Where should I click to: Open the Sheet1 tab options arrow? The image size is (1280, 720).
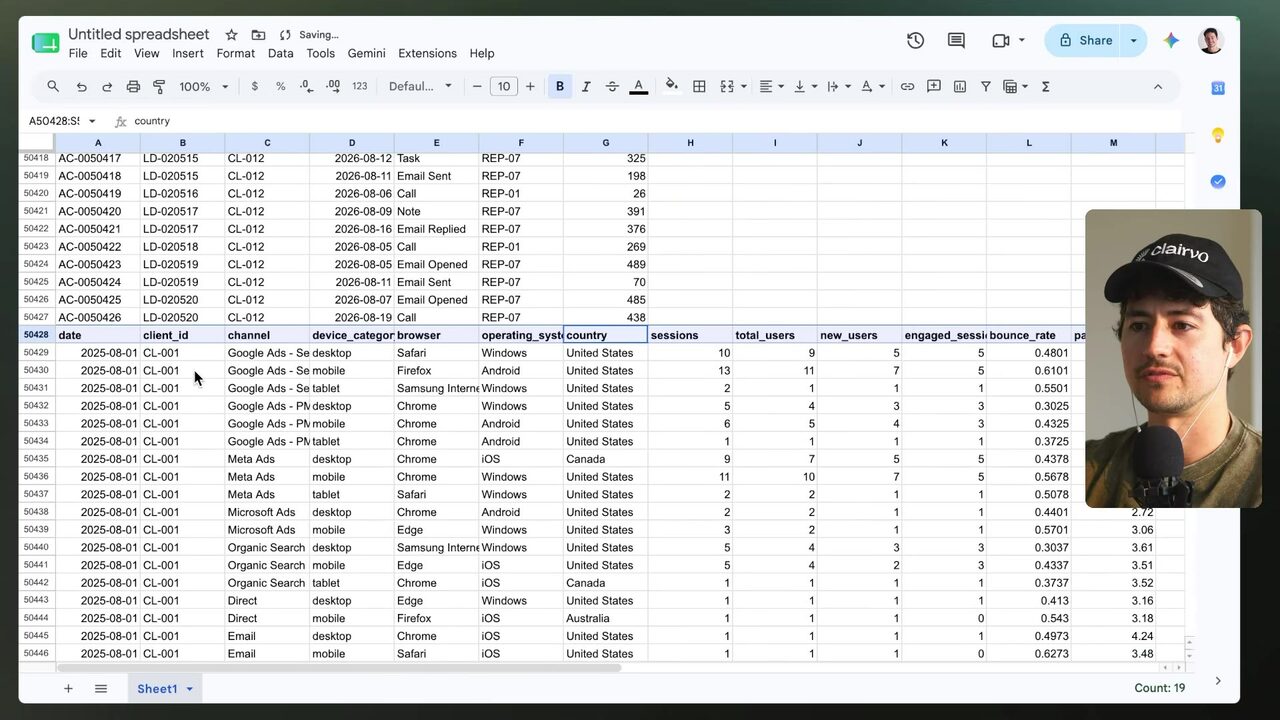(189, 689)
